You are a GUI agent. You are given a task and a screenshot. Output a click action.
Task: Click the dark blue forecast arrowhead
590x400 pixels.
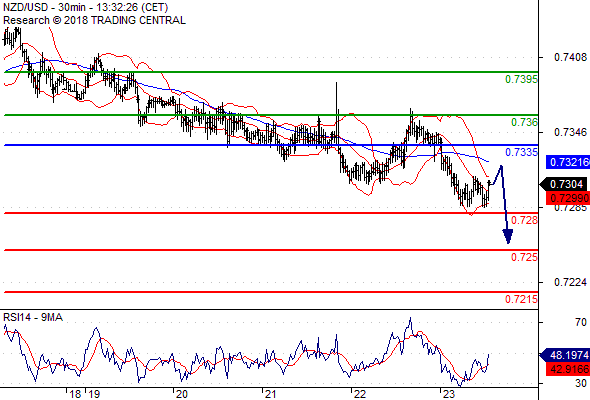508,236
